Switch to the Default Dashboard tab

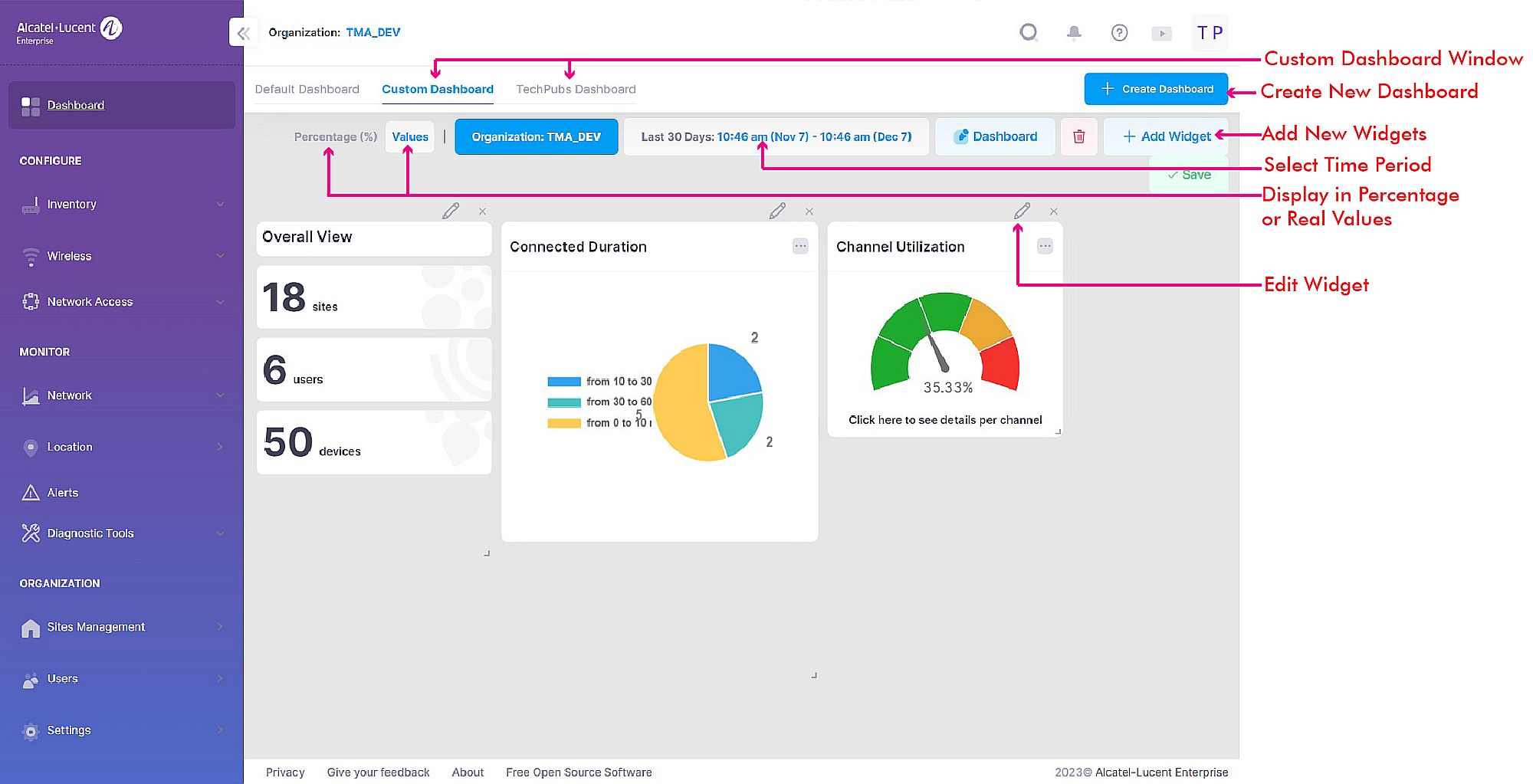[x=307, y=89]
